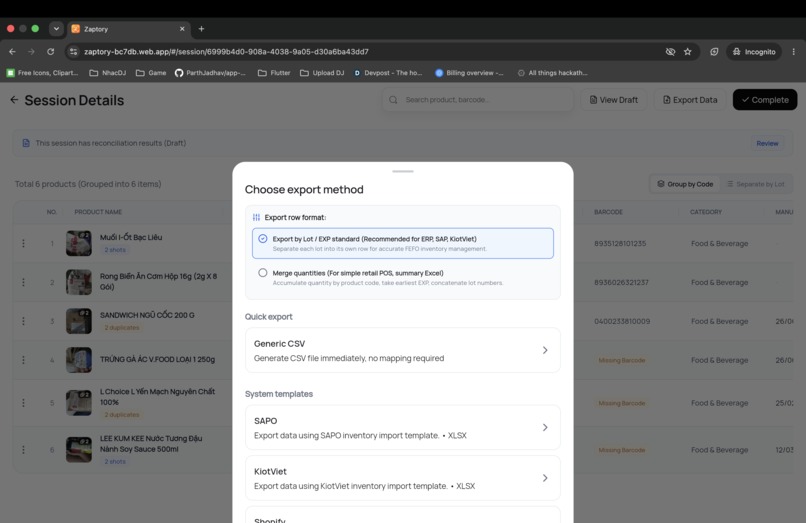The width and height of the screenshot is (806, 523).
Task: Open the row menu for LEE KUM KEE
Action: [23, 449]
